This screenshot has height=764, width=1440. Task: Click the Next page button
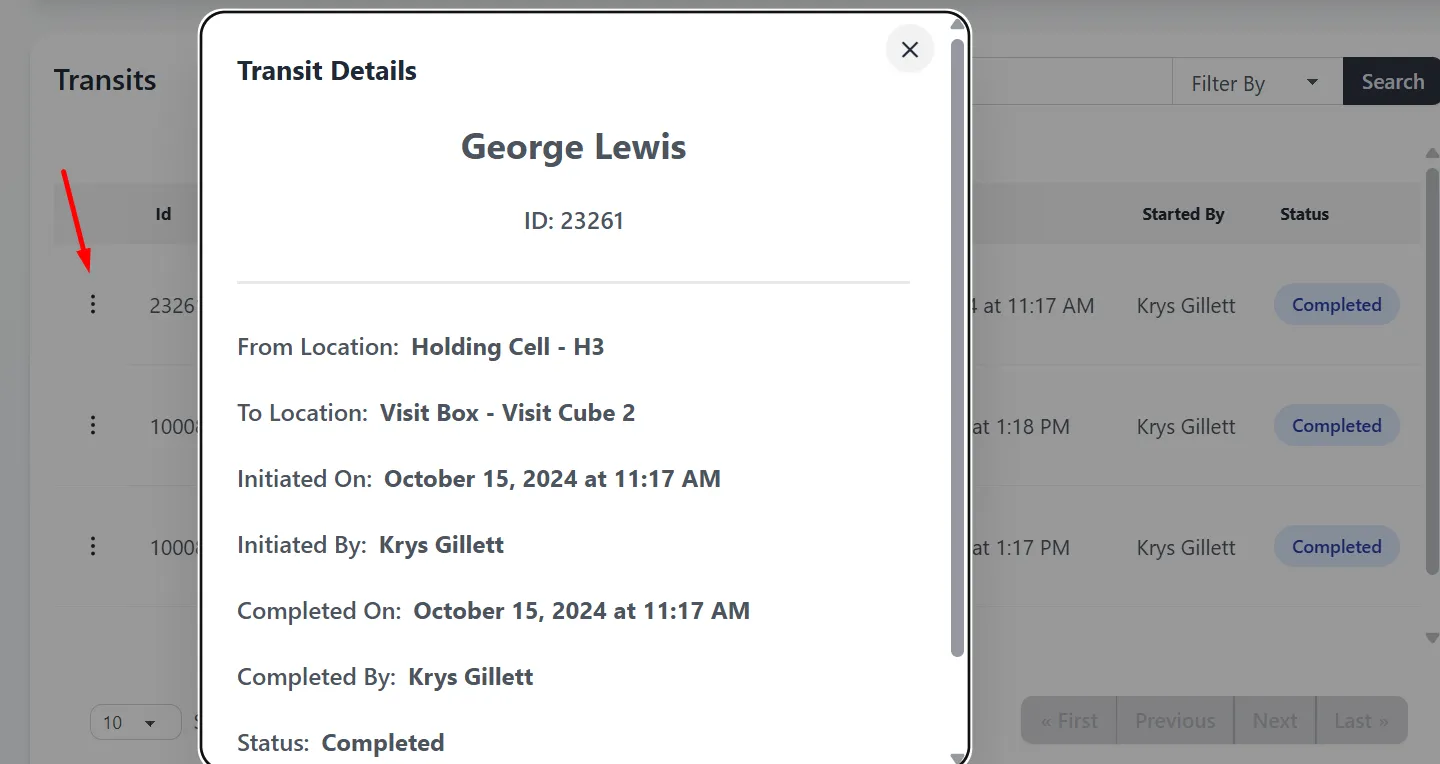[x=1274, y=721]
